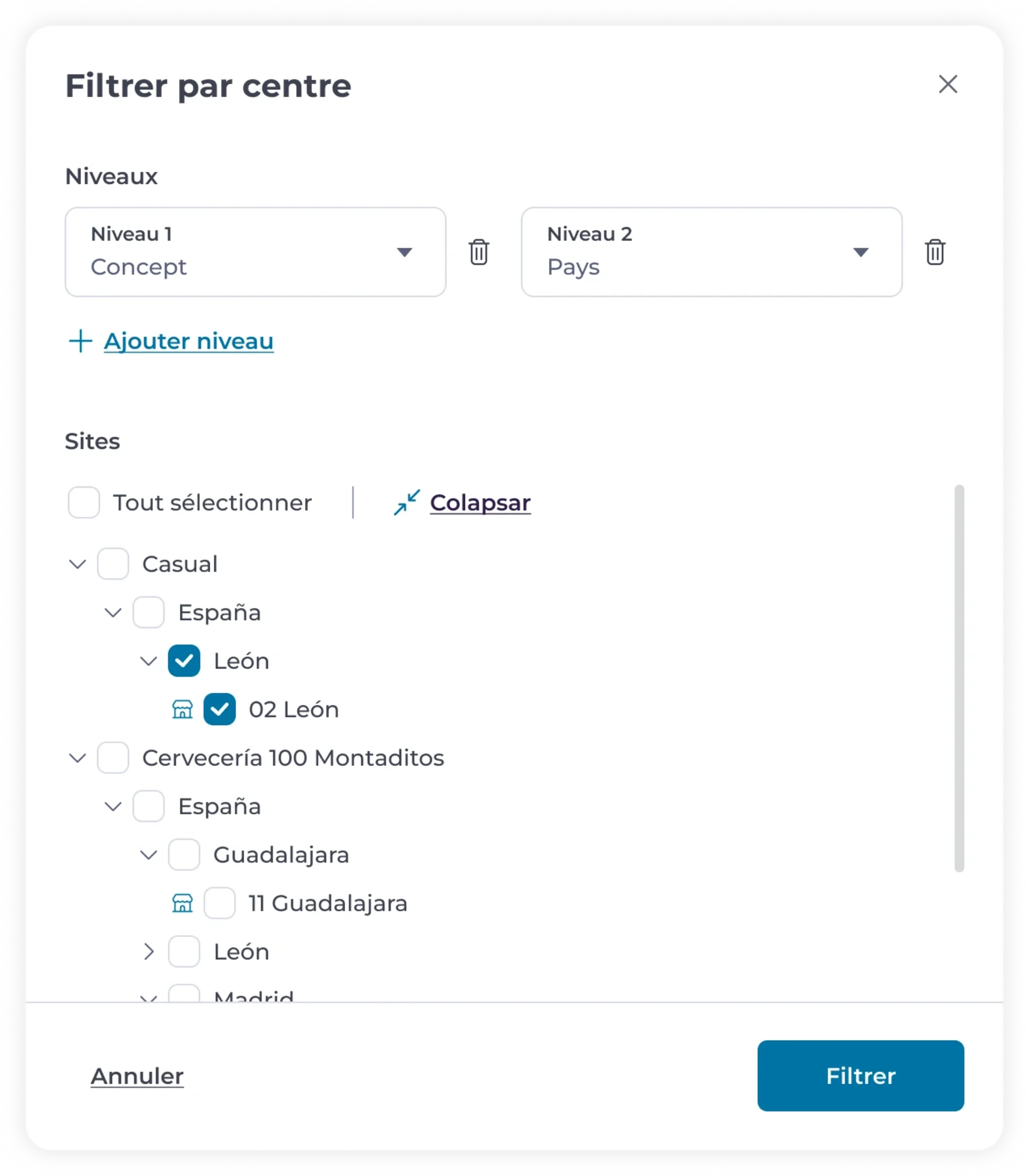Click the Filtrer button
This screenshot has height=1176, width=1029.
[x=860, y=1076]
